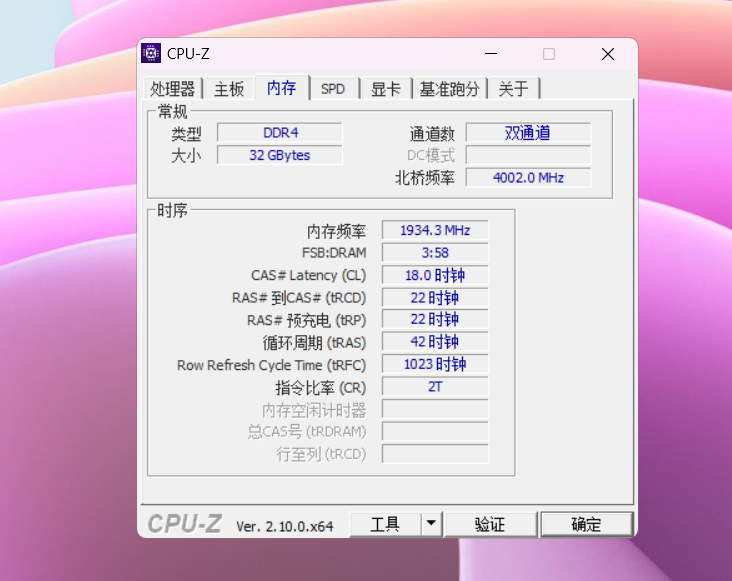Click the empty 内存空闲计时器 field
Screen dimensions: 732x581
tap(435, 409)
